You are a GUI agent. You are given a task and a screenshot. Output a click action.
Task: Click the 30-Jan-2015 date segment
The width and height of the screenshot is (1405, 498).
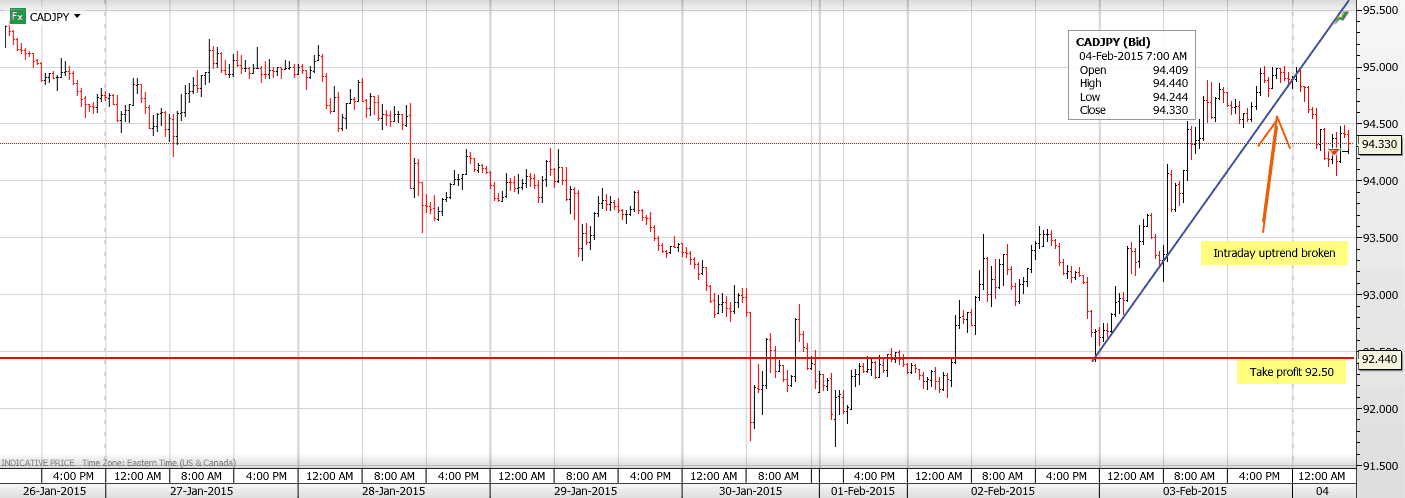click(750, 491)
